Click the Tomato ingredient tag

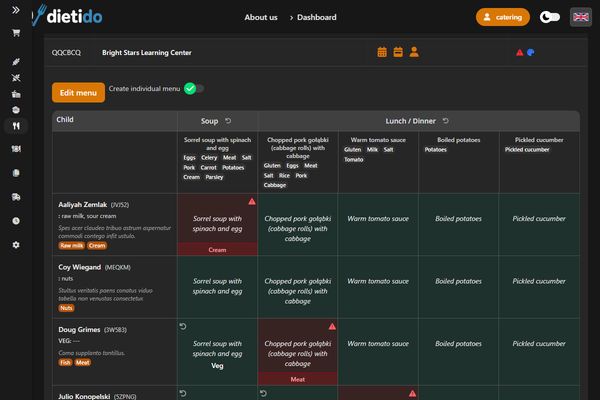point(354,160)
